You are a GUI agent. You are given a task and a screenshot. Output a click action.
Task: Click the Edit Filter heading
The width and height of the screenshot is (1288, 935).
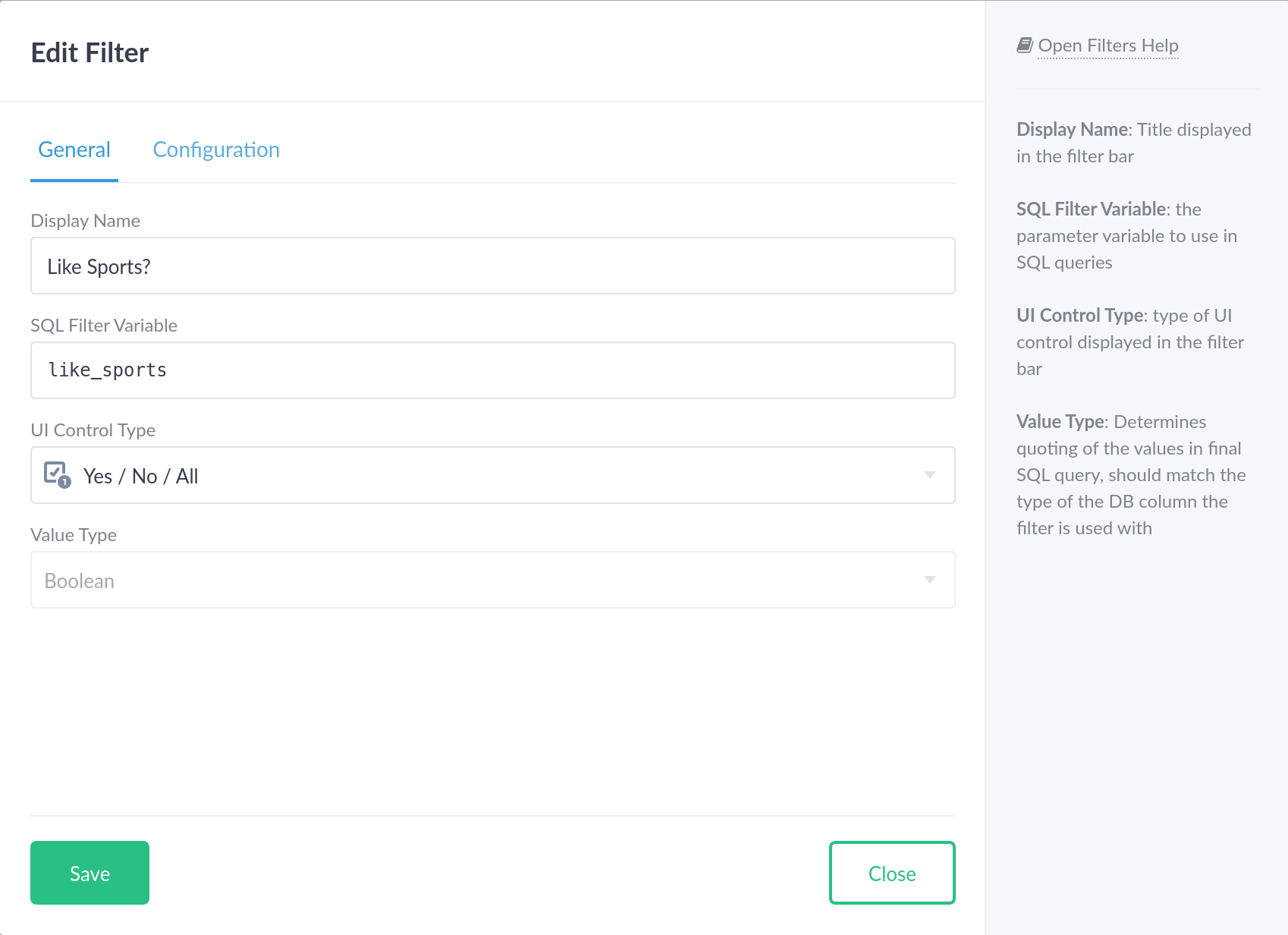tap(90, 53)
